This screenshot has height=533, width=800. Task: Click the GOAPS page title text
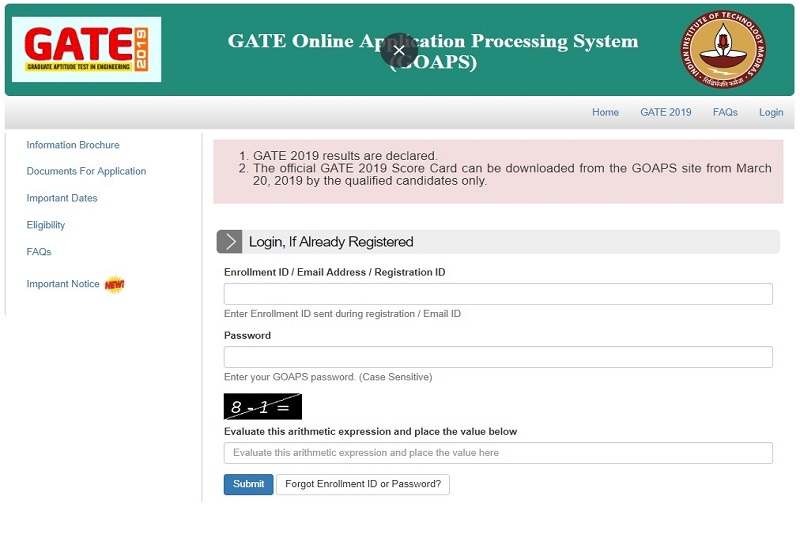coord(433,50)
